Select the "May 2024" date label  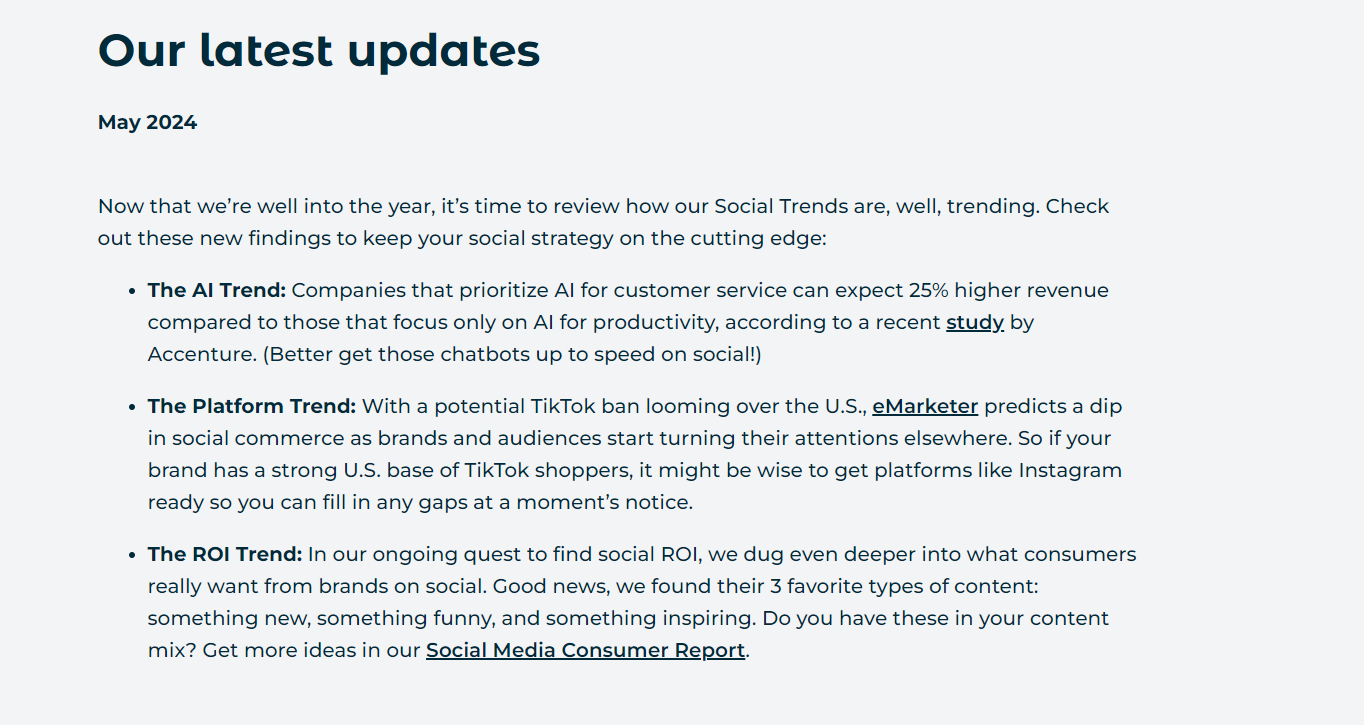pos(147,123)
